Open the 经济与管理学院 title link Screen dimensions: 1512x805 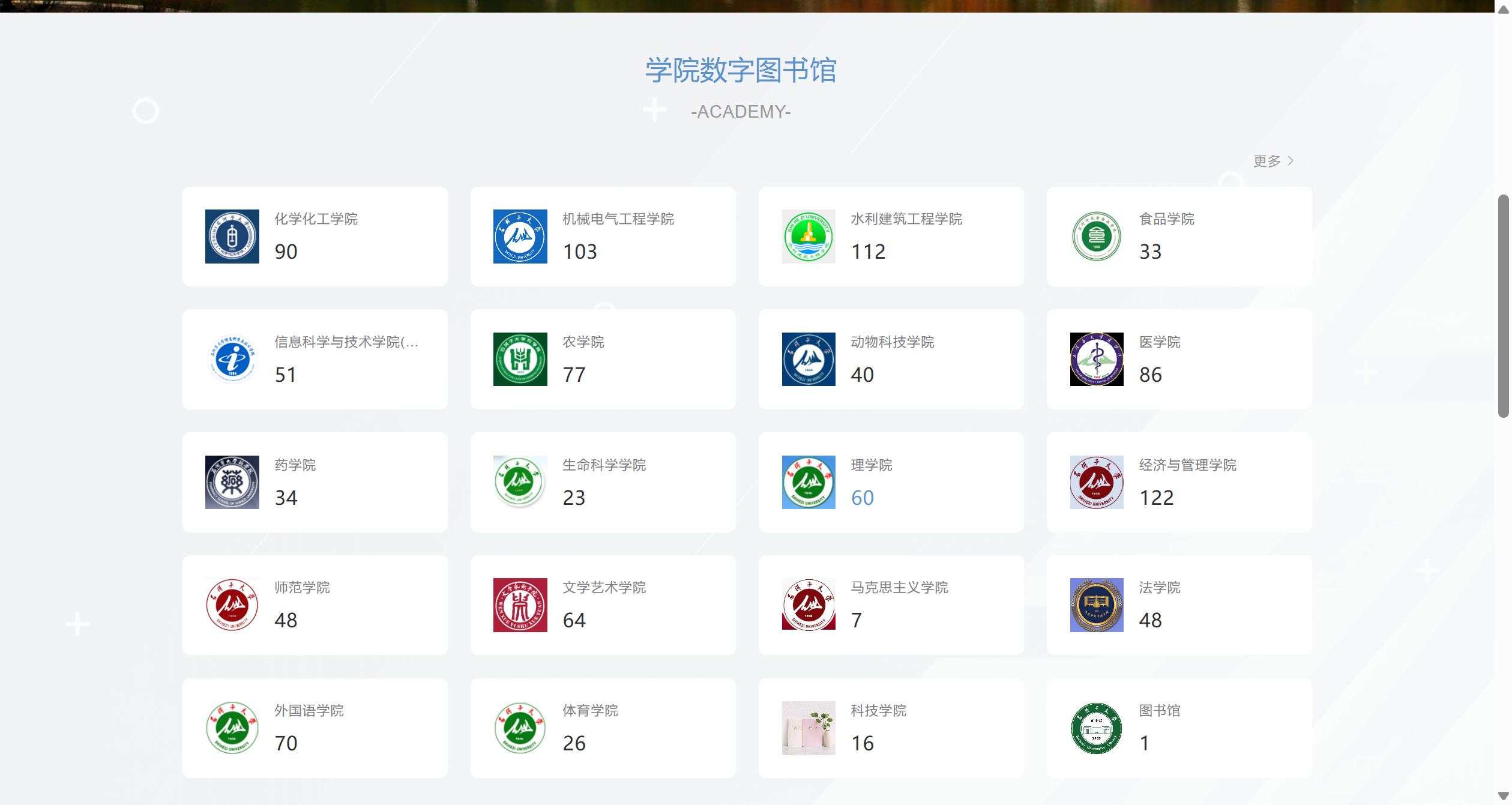1187,465
